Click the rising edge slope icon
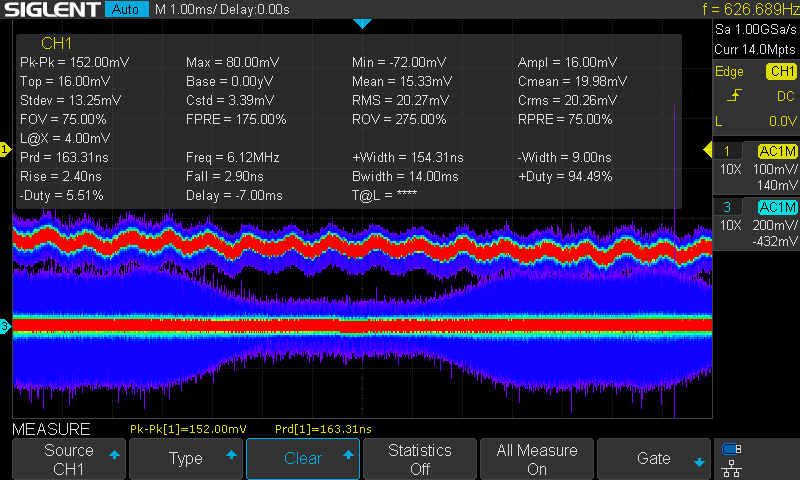 pos(734,95)
